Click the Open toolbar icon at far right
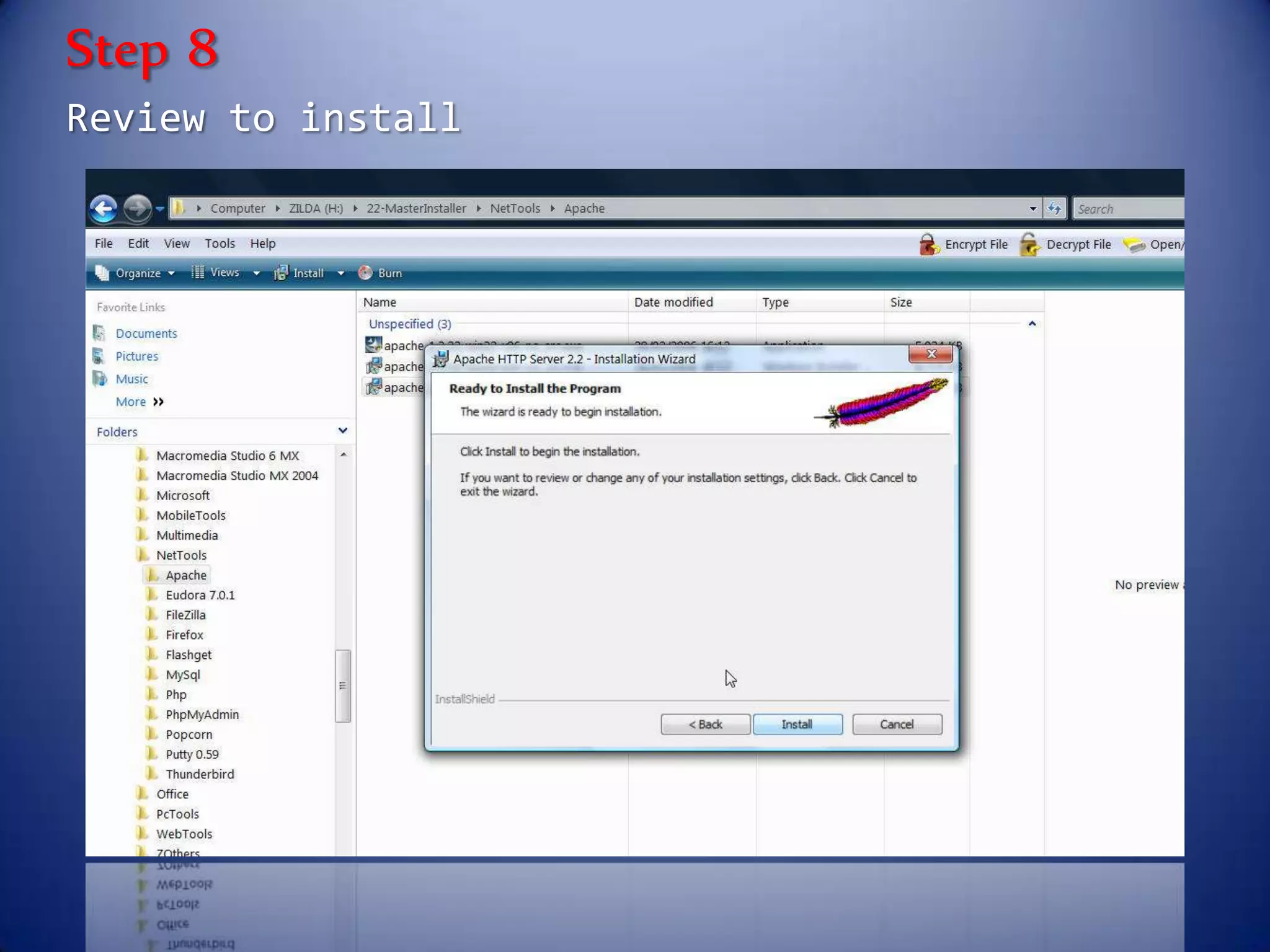The image size is (1270, 952). 1134,245
